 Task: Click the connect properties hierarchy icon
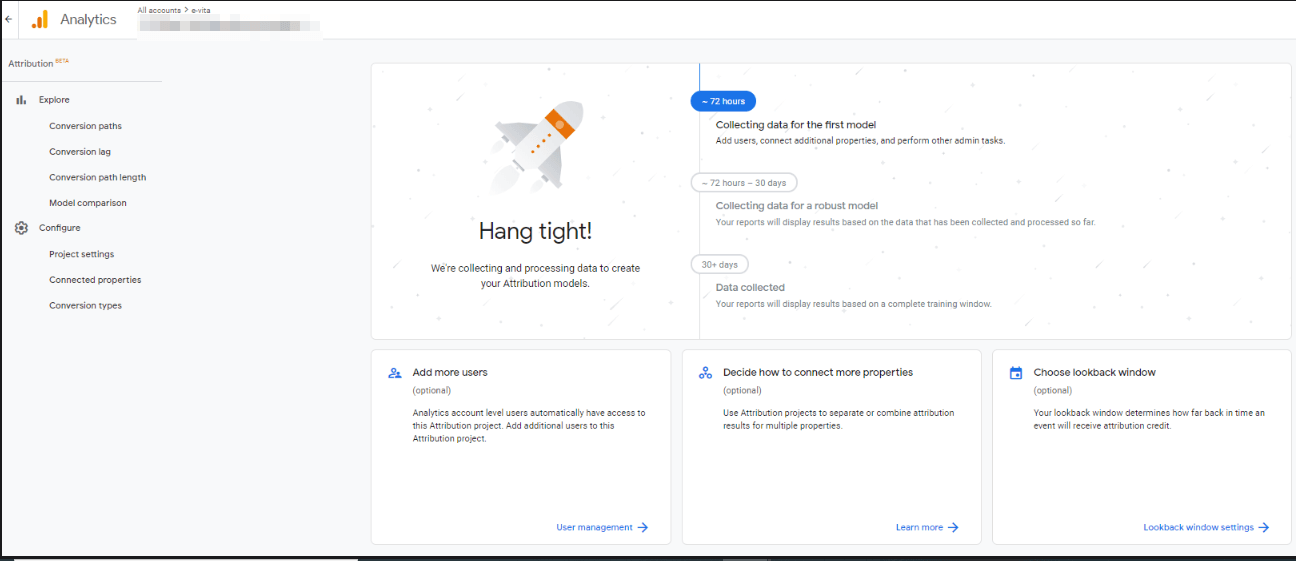point(705,373)
